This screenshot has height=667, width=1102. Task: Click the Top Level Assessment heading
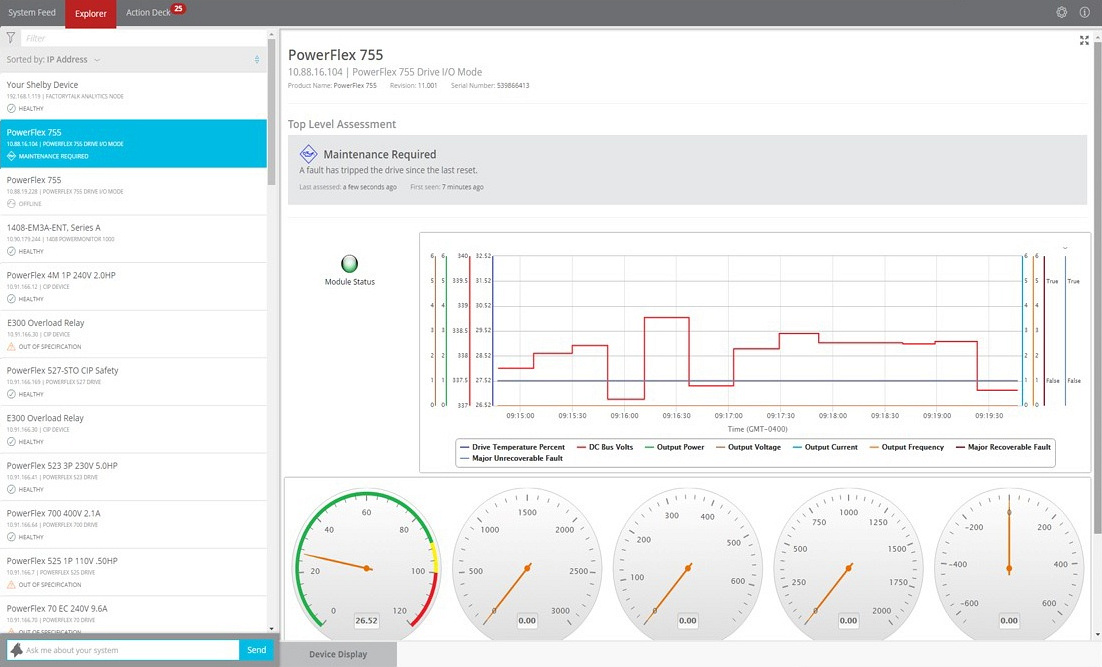pyautogui.click(x=342, y=124)
